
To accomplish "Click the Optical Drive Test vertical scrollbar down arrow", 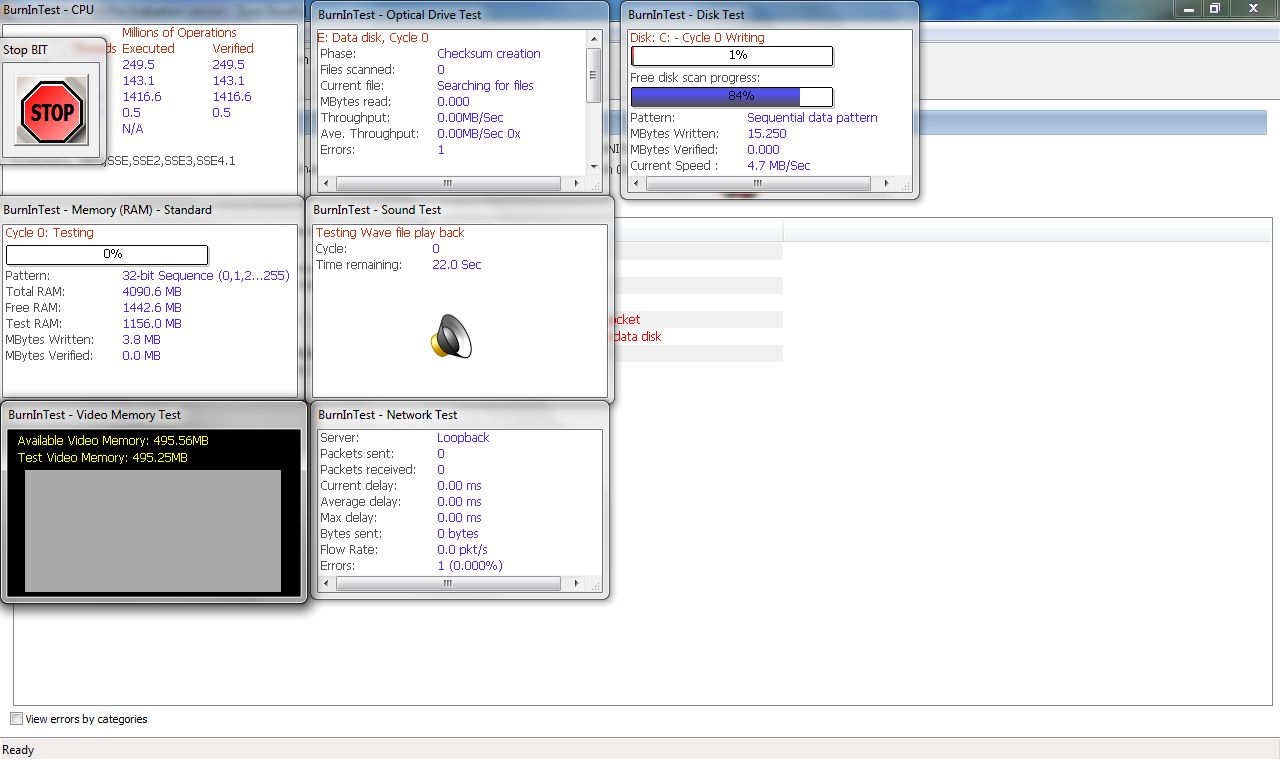I will click(593, 167).
